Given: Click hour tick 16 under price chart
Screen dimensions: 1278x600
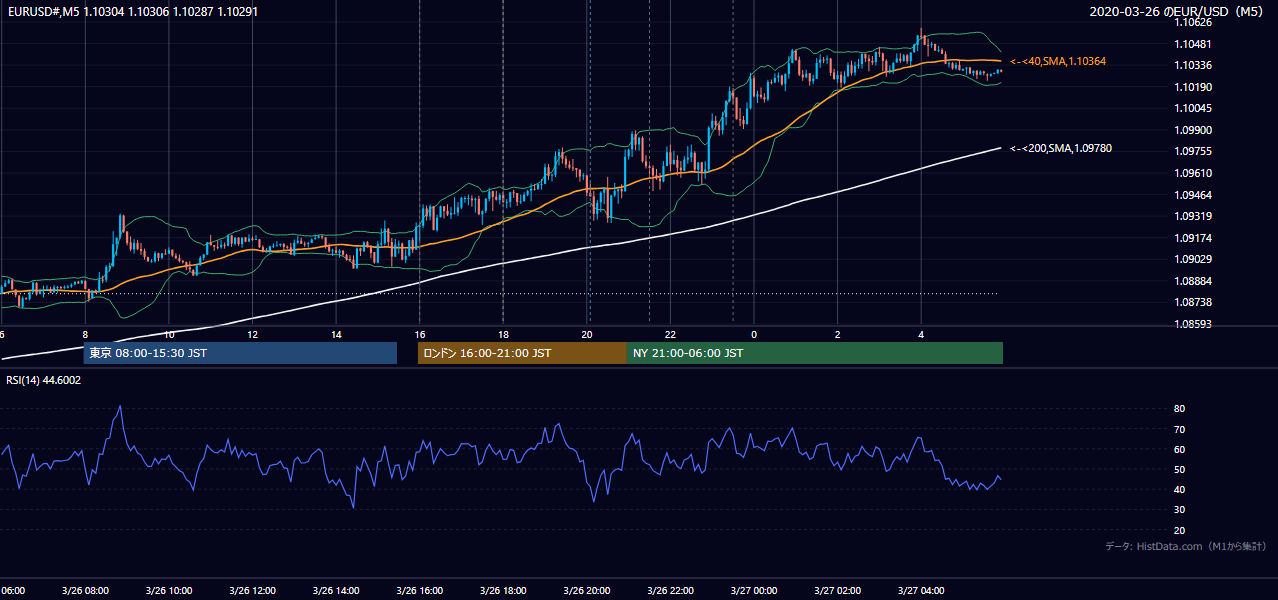Looking at the screenshot, I should click(x=420, y=334).
